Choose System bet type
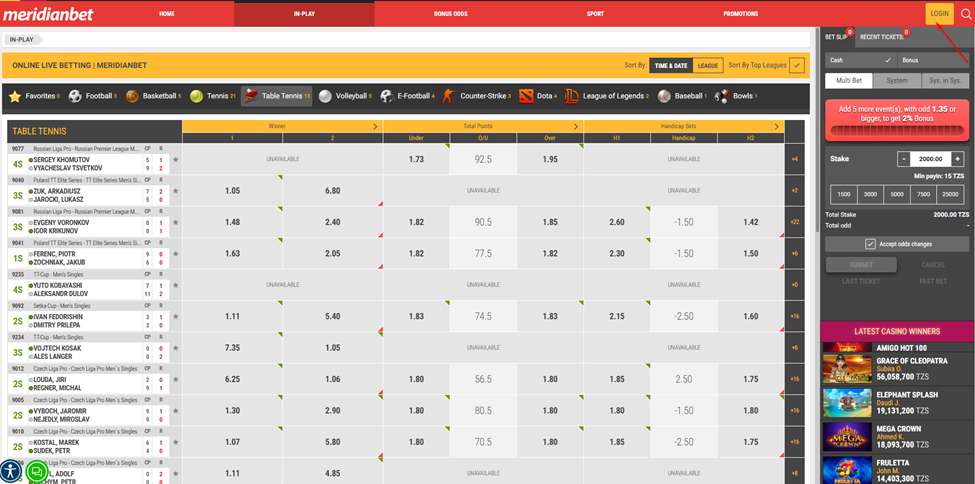 coord(897,81)
